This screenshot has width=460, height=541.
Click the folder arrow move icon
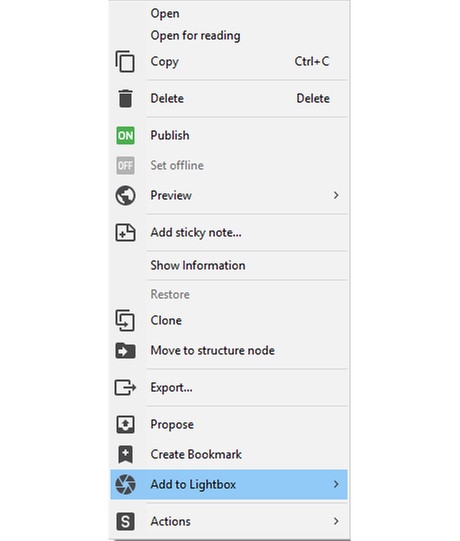(x=125, y=351)
